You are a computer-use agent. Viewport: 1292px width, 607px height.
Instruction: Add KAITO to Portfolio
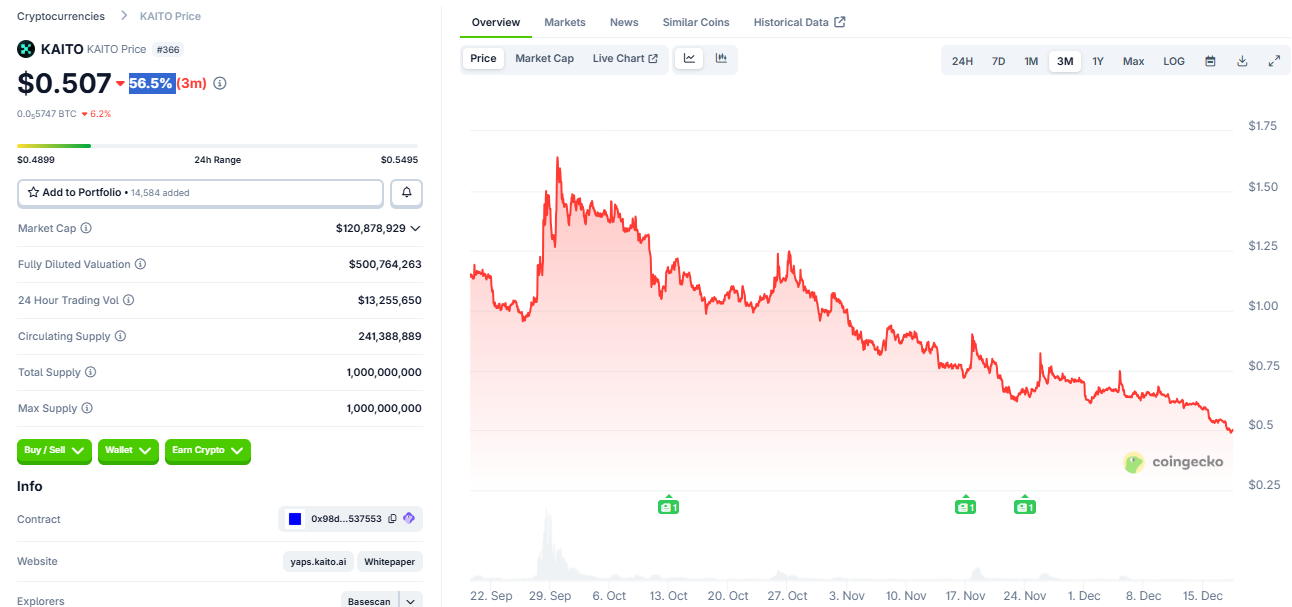click(x=200, y=192)
